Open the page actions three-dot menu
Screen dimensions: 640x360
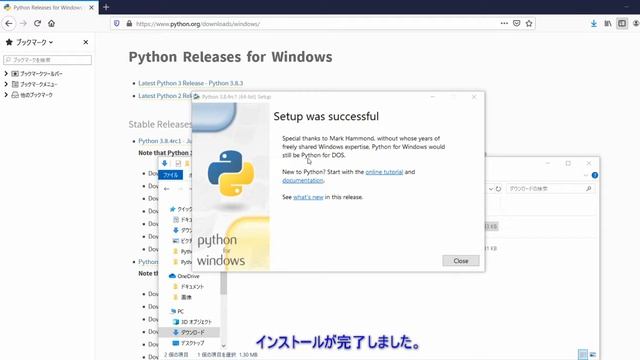pos(504,23)
